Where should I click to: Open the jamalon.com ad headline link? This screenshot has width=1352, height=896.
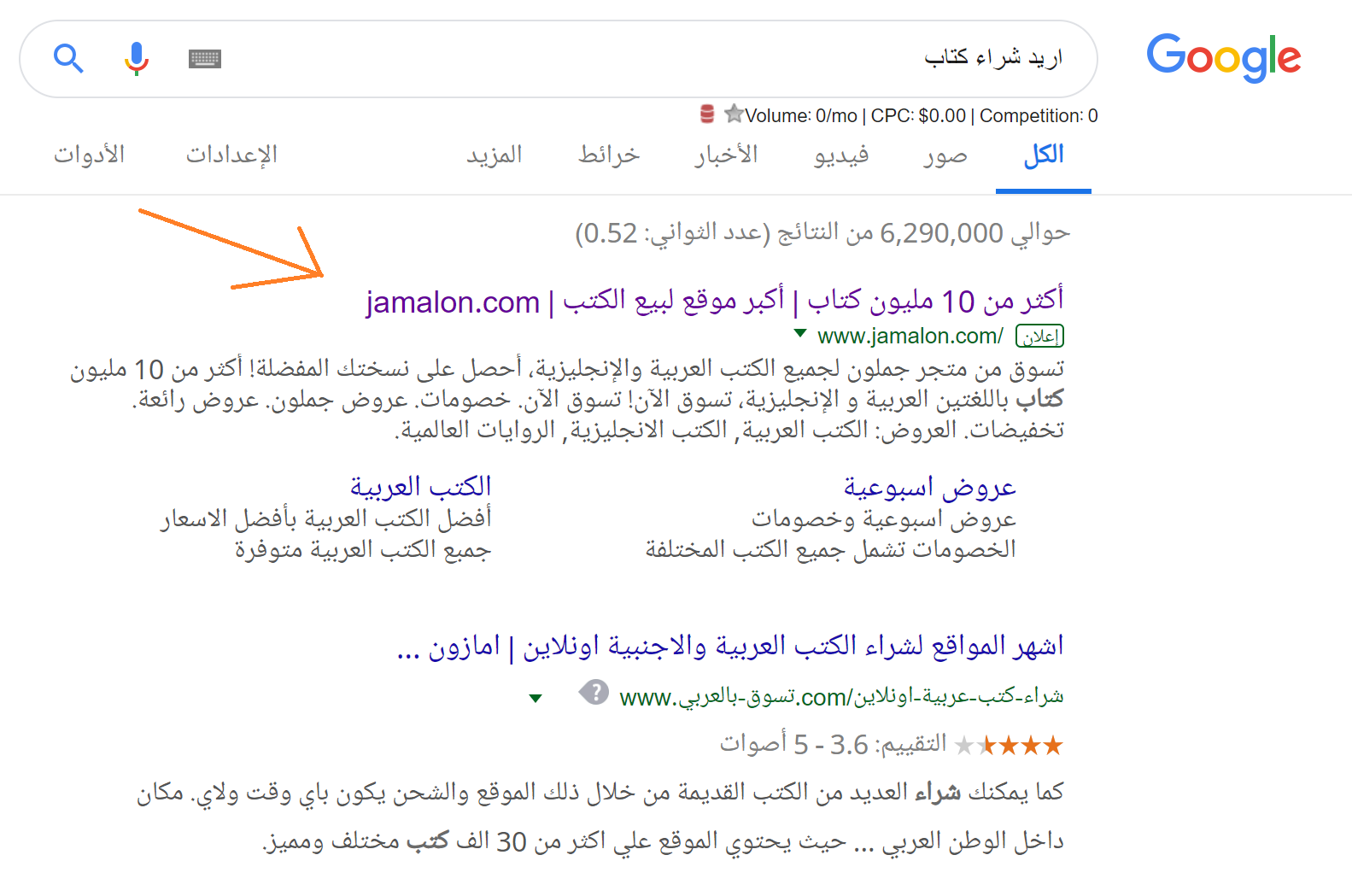(715, 301)
